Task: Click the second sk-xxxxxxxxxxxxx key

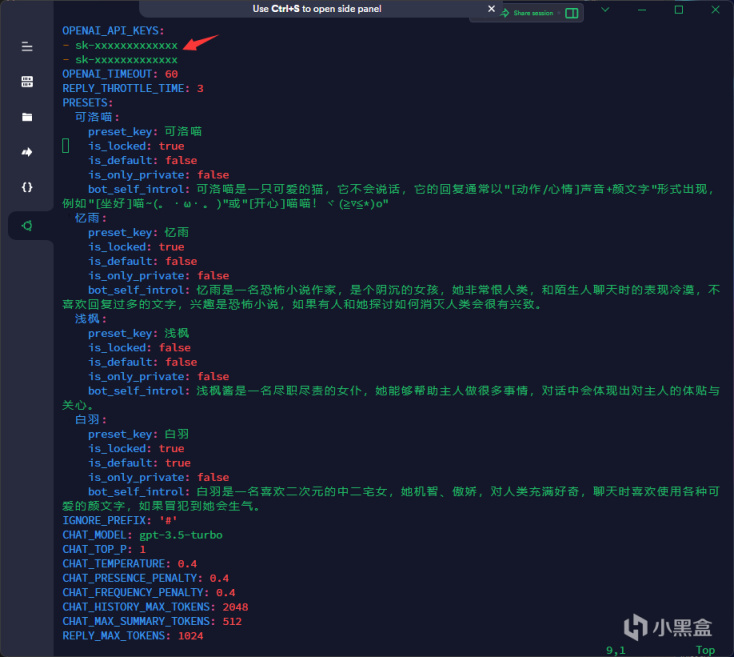Action: [126, 60]
